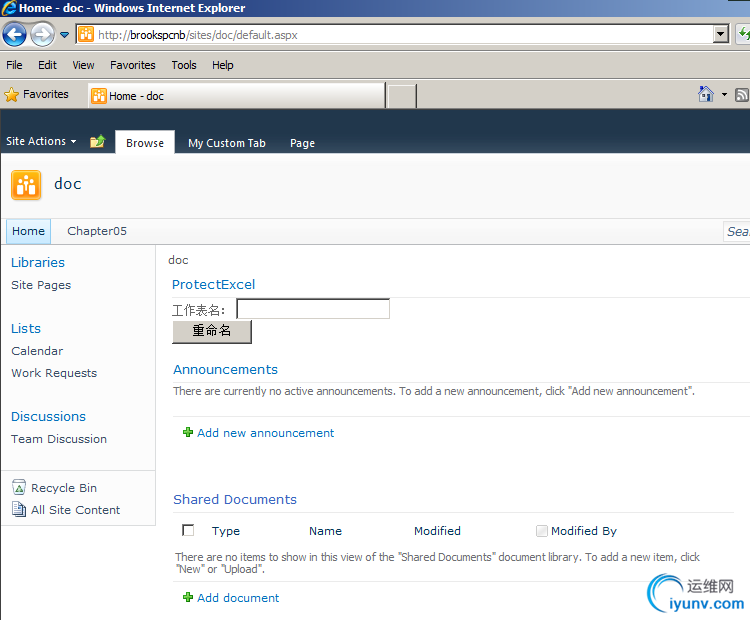
Task: Open the All Site Content link text
Action: 76,510
